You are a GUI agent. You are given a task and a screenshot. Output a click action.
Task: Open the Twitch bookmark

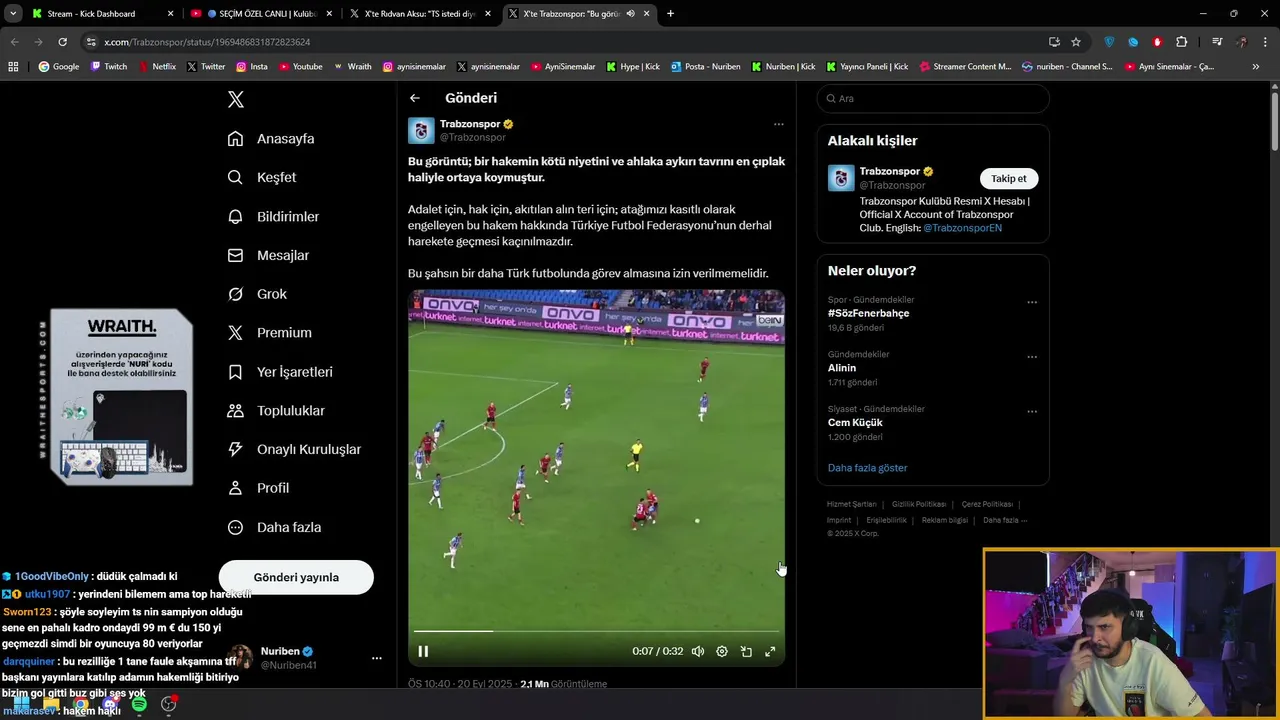click(109, 67)
